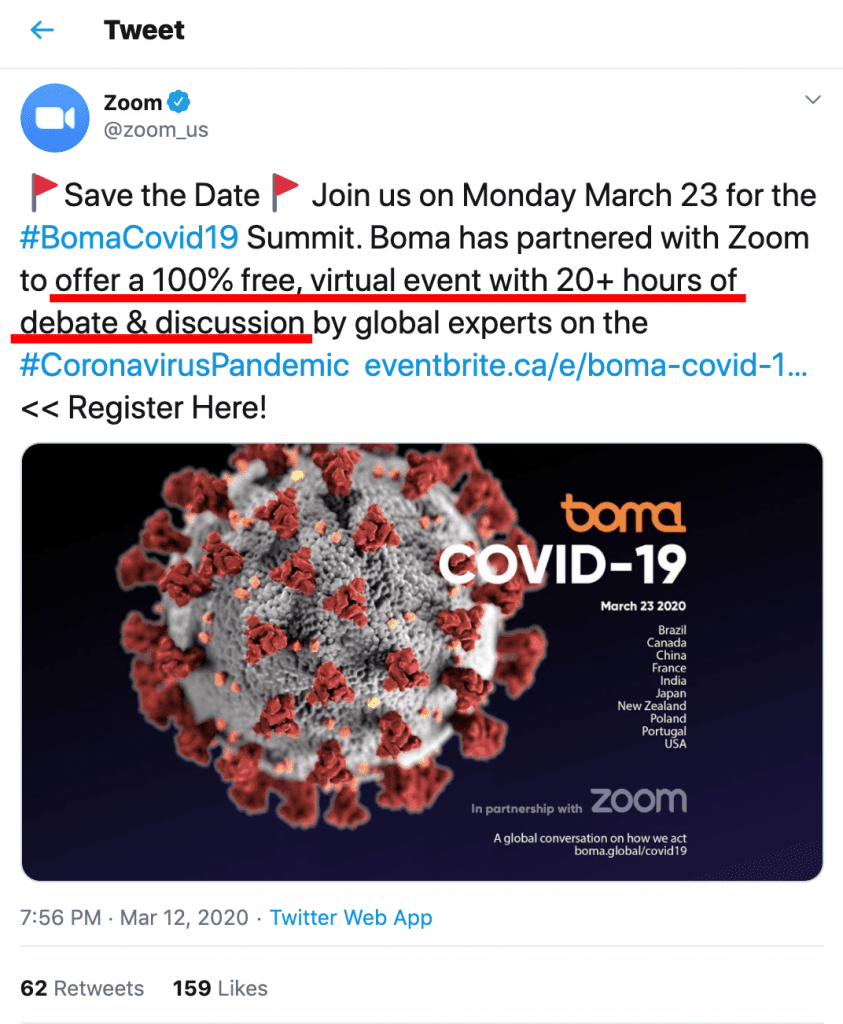
Task: Click the red flag emoji before Save the Date
Action: (x=39, y=192)
